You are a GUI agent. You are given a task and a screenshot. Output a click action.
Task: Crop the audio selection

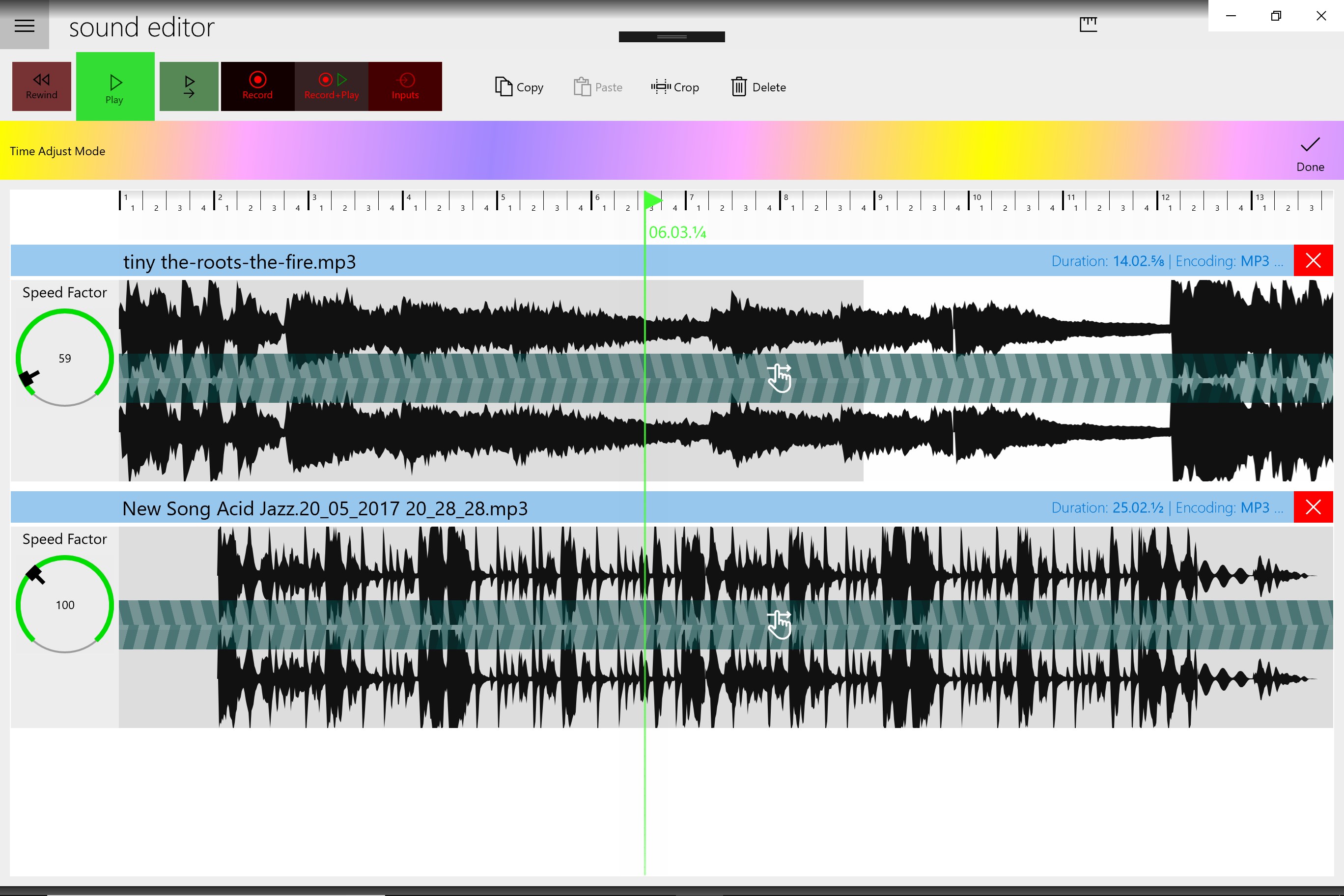pyautogui.click(x=675, y=87)
